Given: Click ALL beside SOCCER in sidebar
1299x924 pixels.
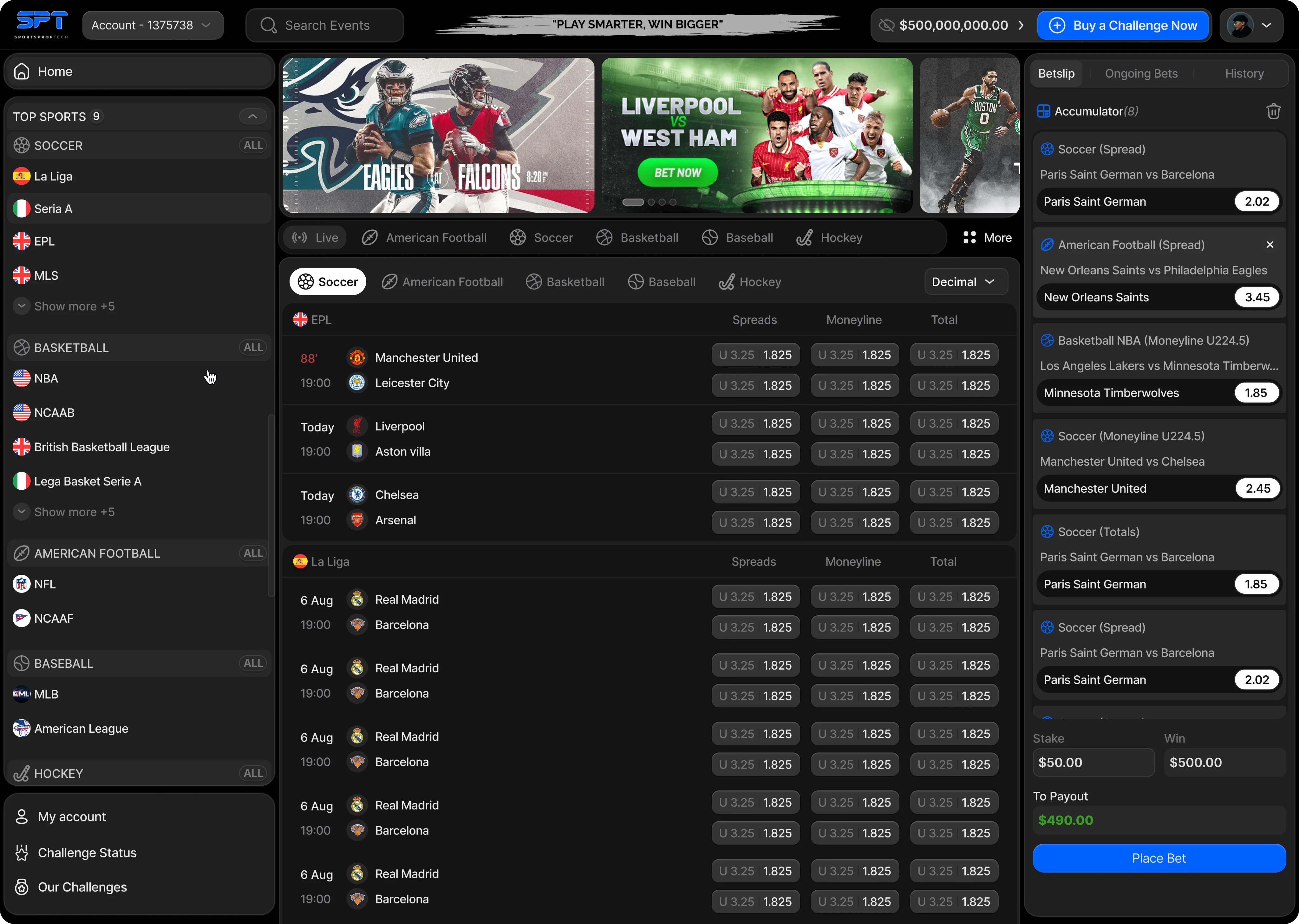Looking at the screenshot, I should [253, 145].
